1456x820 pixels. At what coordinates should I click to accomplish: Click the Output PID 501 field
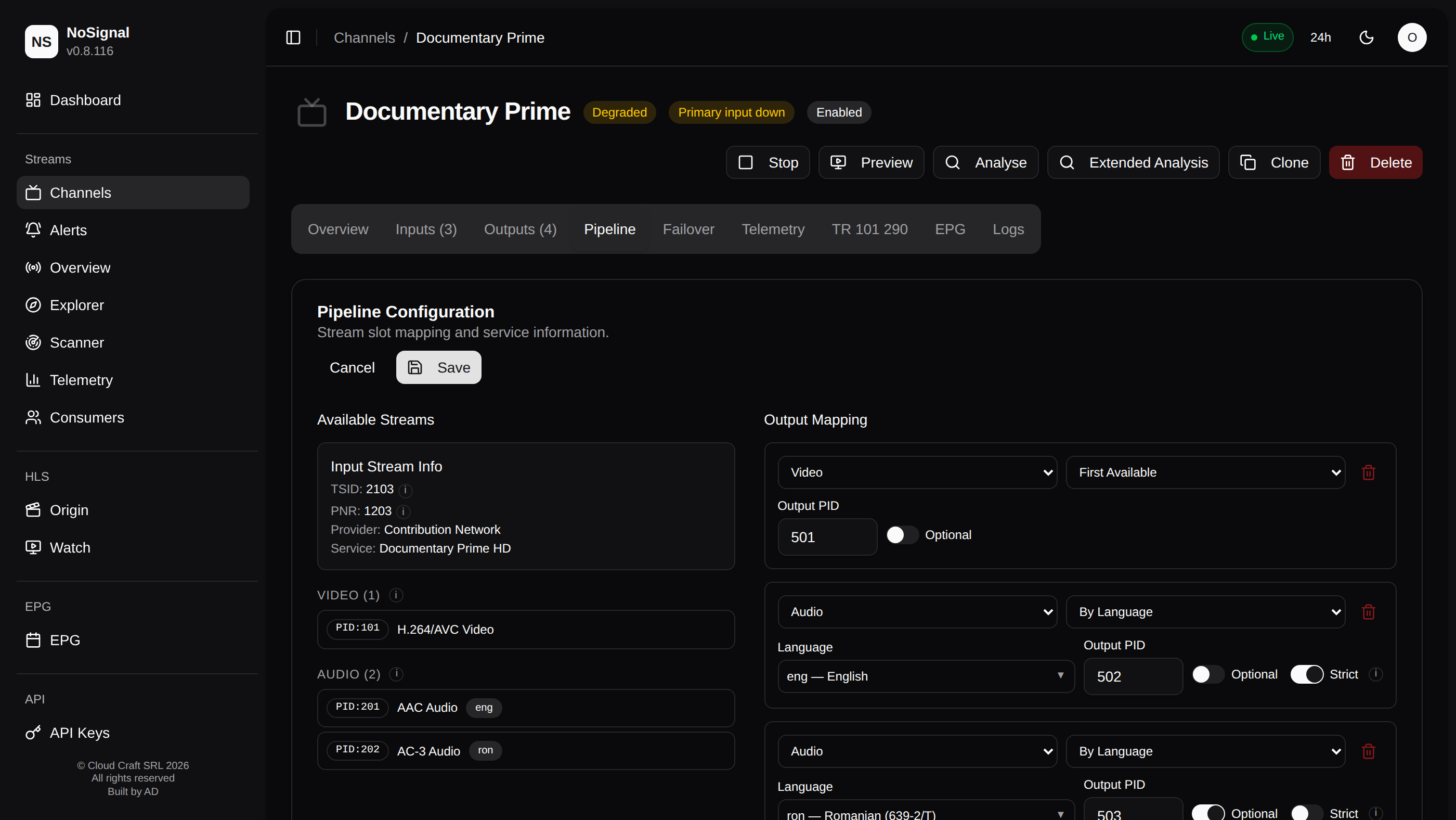827,537
